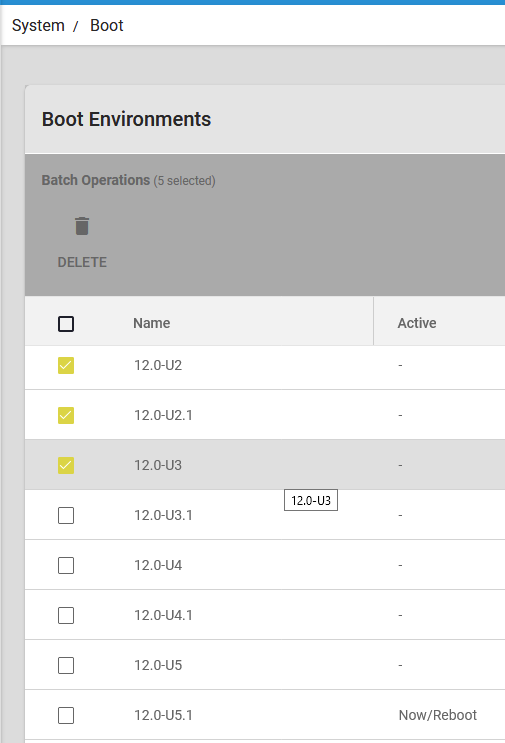Click the 12.0-U5.1 row name

pos(163,715)
